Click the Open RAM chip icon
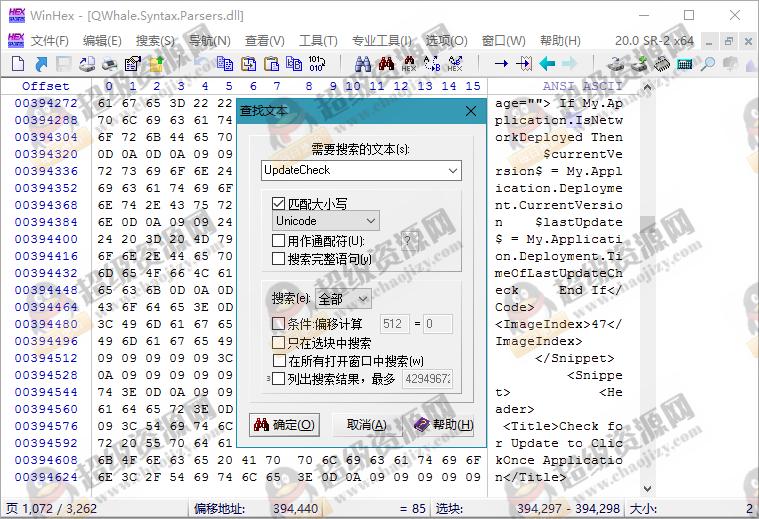 [662, 63]
